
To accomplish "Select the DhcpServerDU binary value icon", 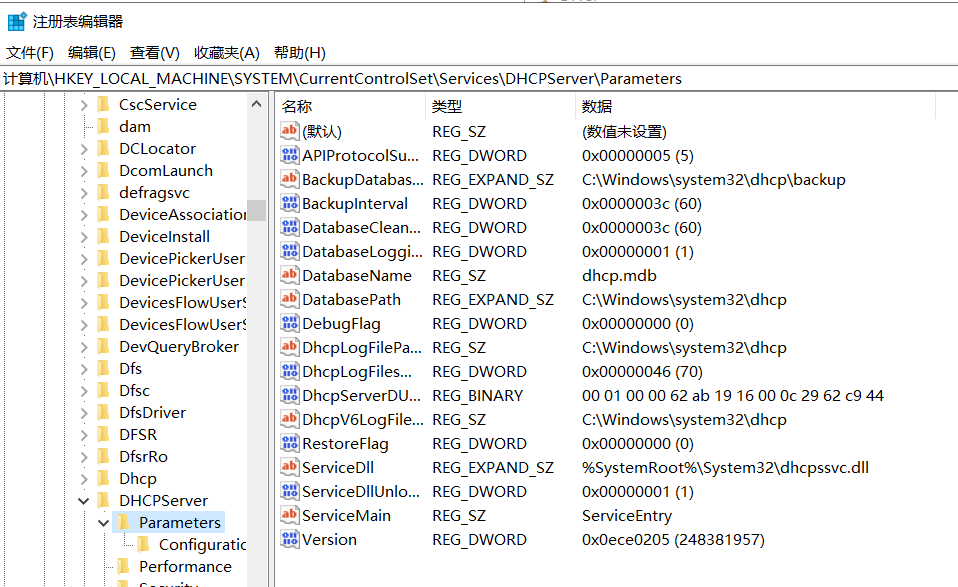I will click(x=290, y=395).
